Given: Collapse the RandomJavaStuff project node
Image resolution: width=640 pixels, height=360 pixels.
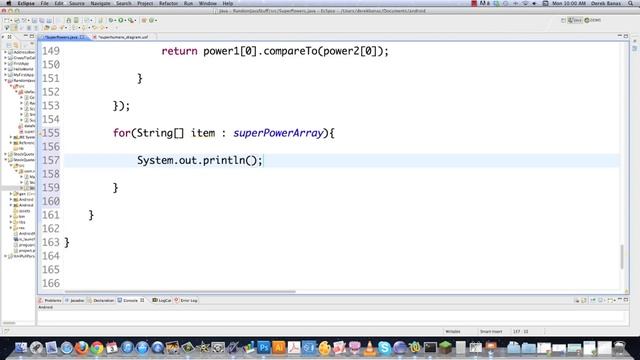Looking at the screenshot, I should (x=5, y=81).
